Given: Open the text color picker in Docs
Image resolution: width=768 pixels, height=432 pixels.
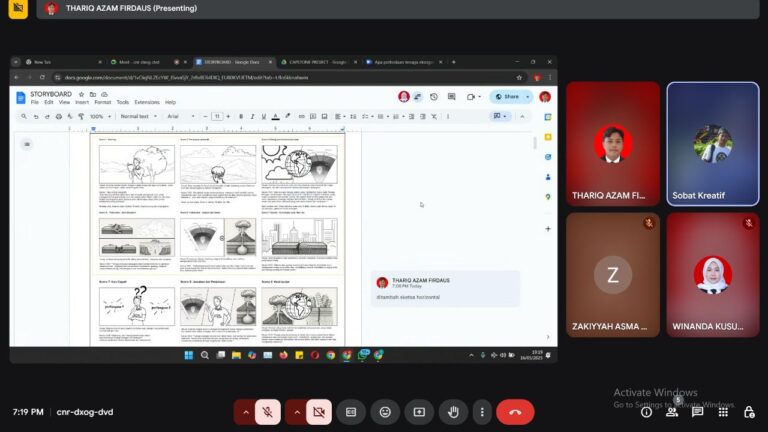Looking at the screenshot, I should pyautogui.click(x=275, y=117).
